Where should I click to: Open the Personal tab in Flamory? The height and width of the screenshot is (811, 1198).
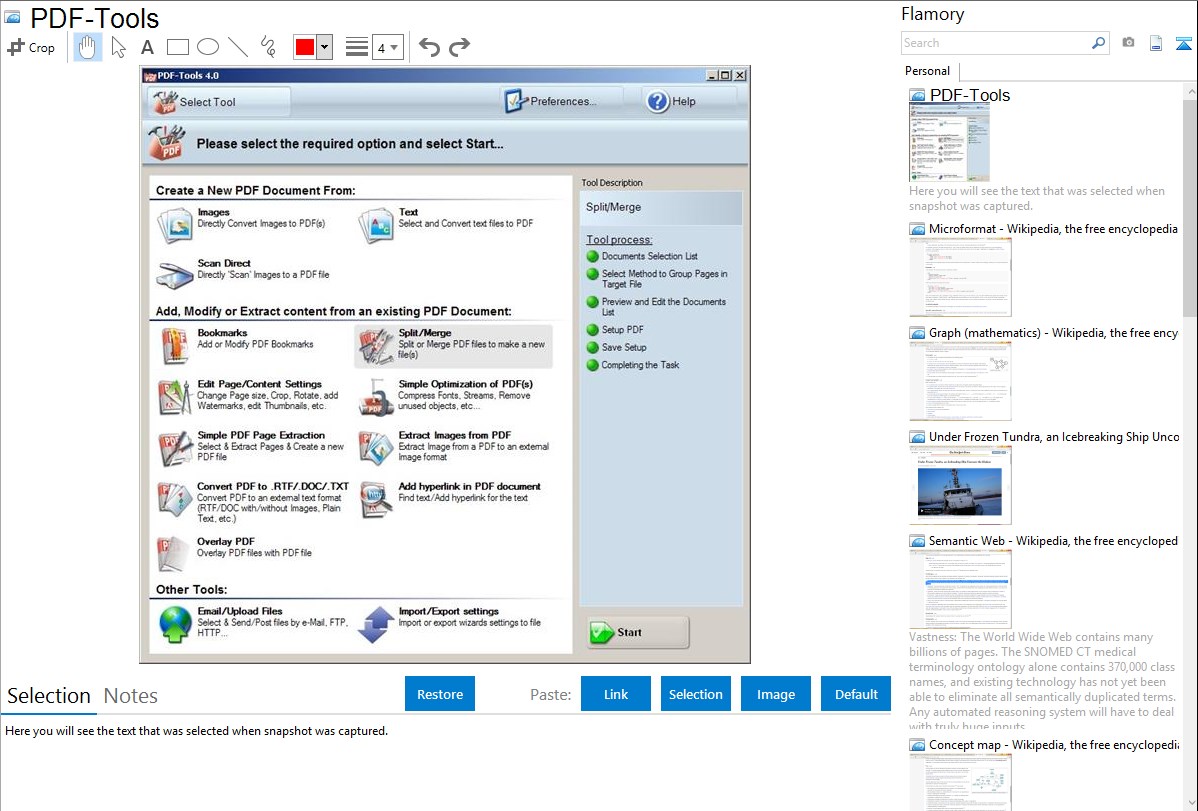tap(928, 71)
